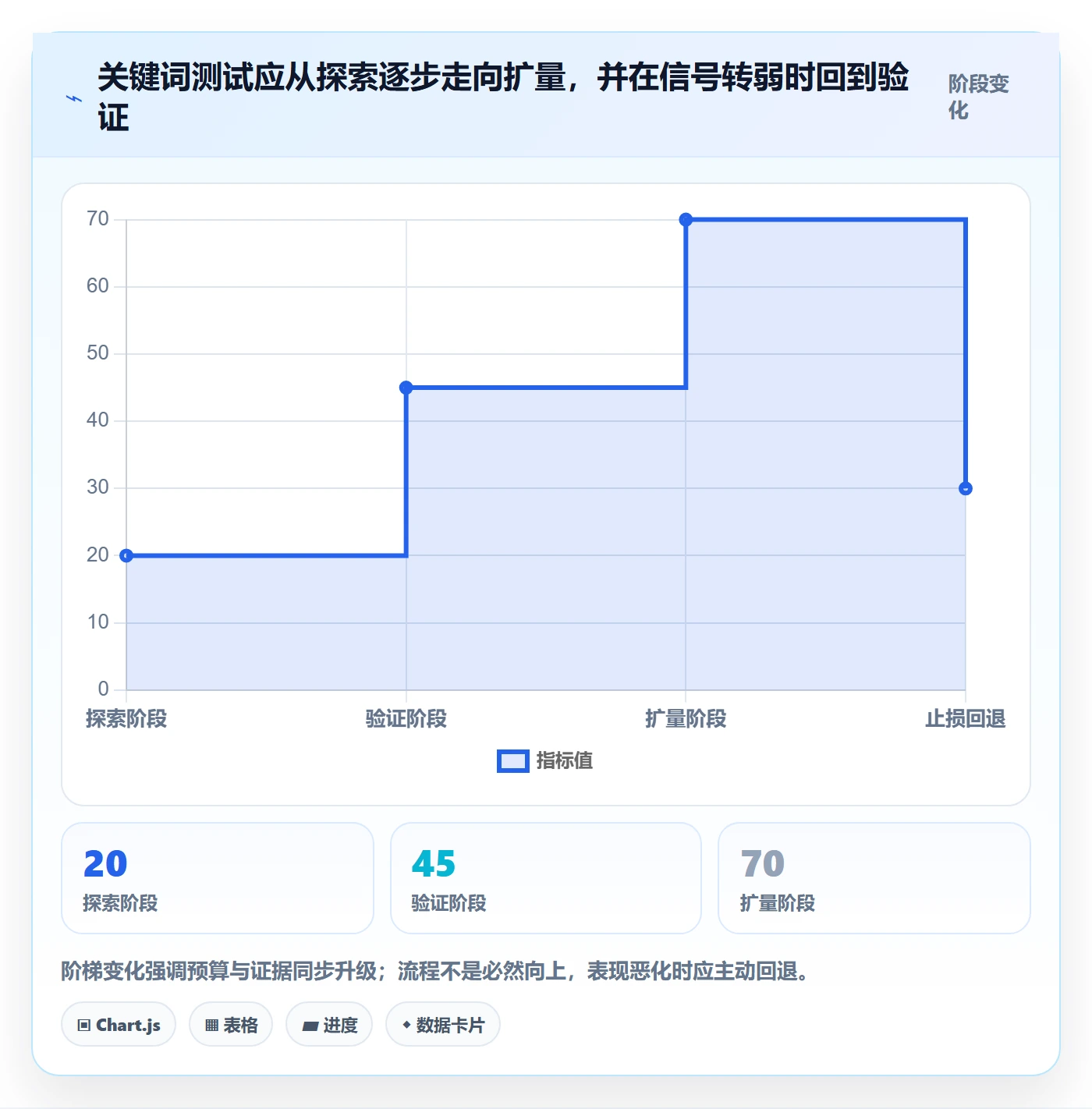Click the 10 y-axis tick label
The height and width of the screenshot is (1109, 1092).
(x=97, y=622)
